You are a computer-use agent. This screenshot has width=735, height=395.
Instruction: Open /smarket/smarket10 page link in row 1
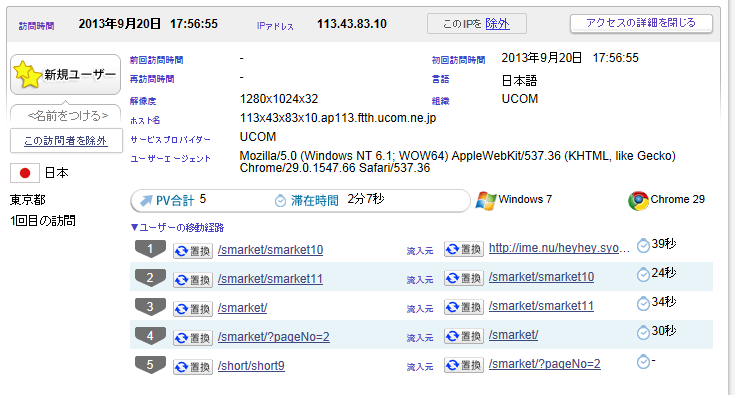pyautogui.click(x=270, y=250)
